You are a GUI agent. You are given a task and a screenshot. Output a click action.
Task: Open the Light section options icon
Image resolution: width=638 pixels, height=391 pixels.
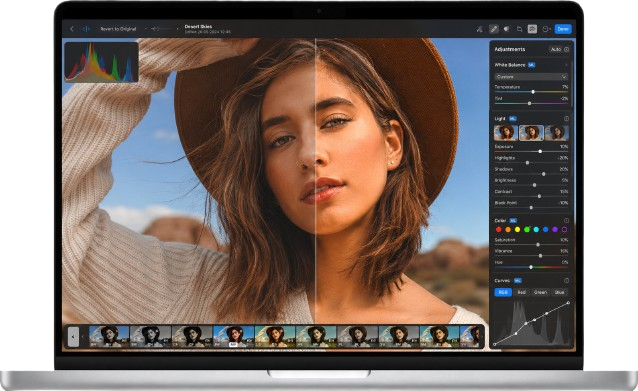(566, 118)
